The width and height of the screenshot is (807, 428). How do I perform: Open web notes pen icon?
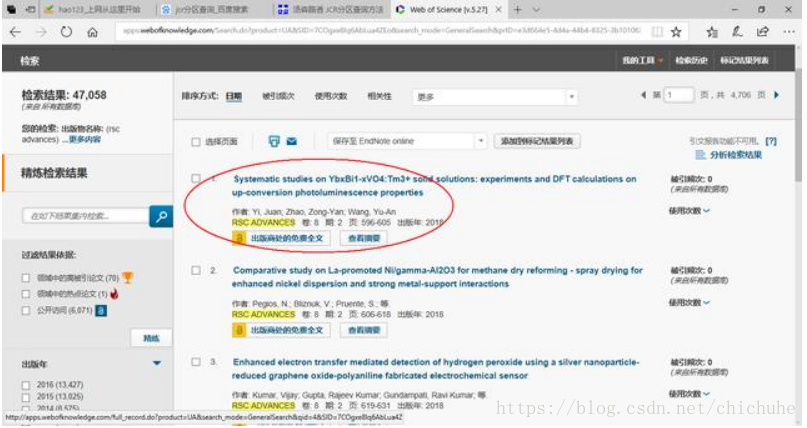click(738, 32)
